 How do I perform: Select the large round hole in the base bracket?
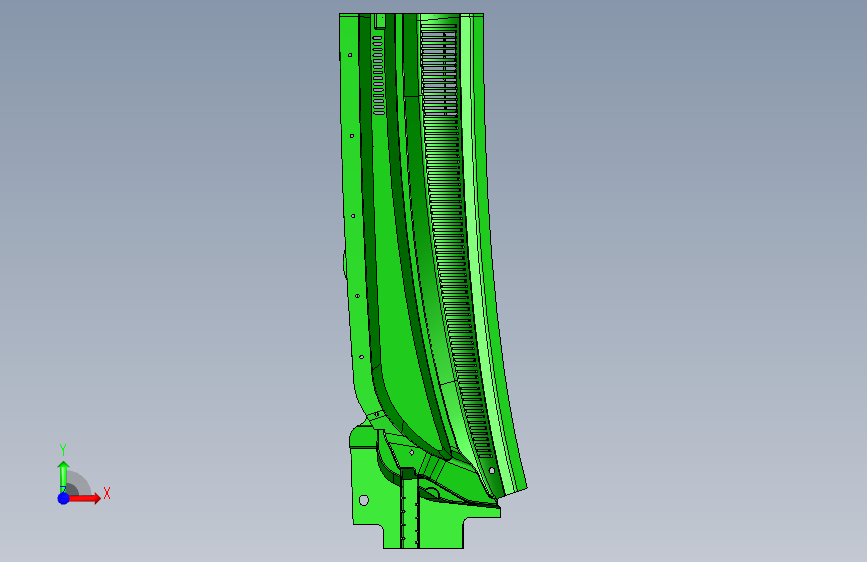click(x=364, y=500)
